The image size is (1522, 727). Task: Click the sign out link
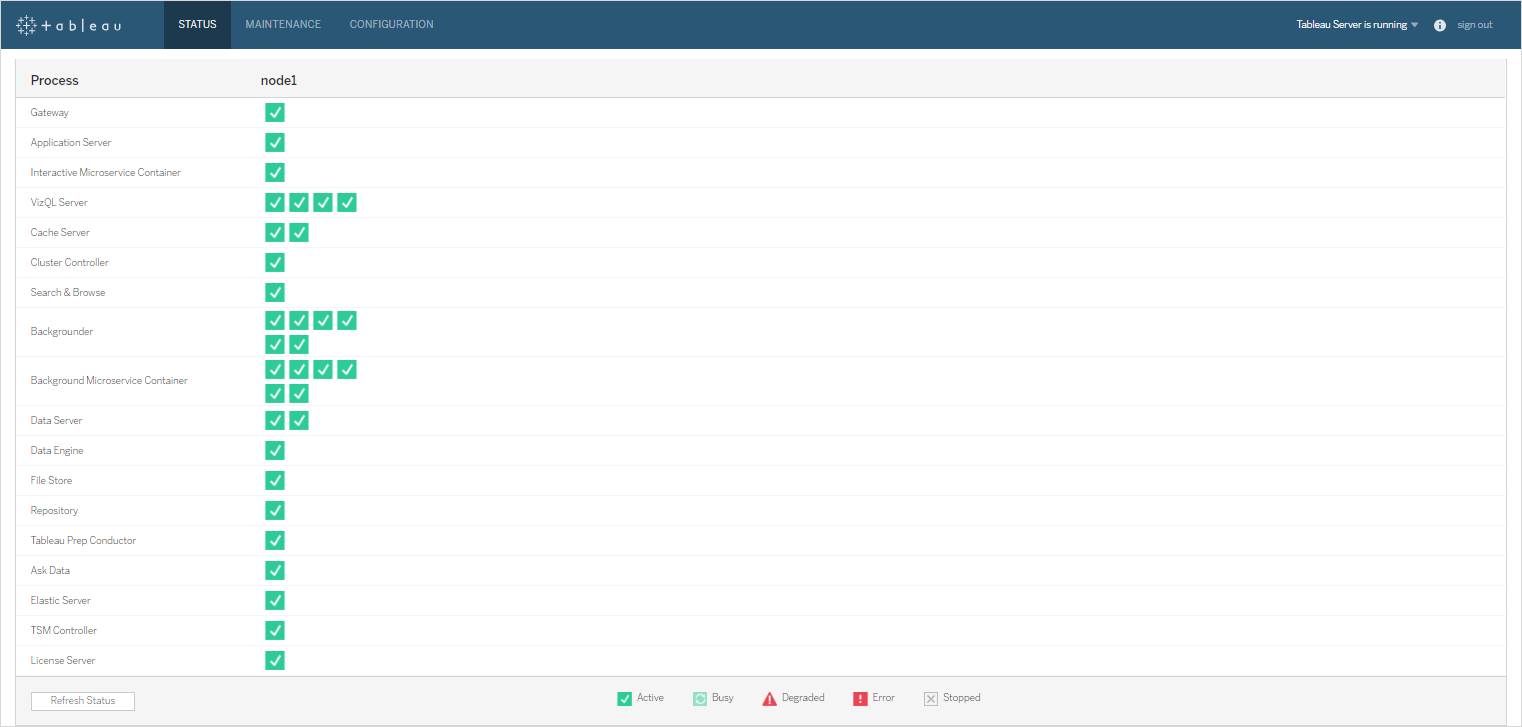(1474, 25)
